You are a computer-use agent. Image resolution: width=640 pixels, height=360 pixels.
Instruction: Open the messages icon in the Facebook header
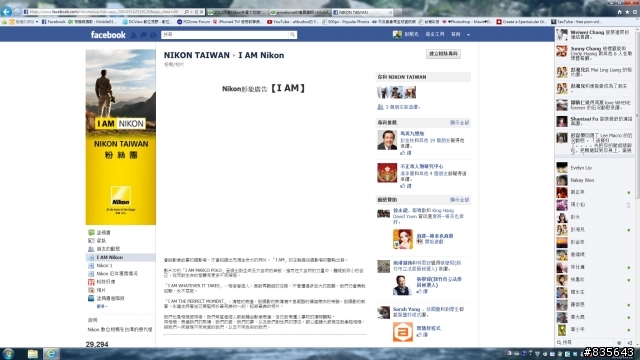(x=143, y=35)
